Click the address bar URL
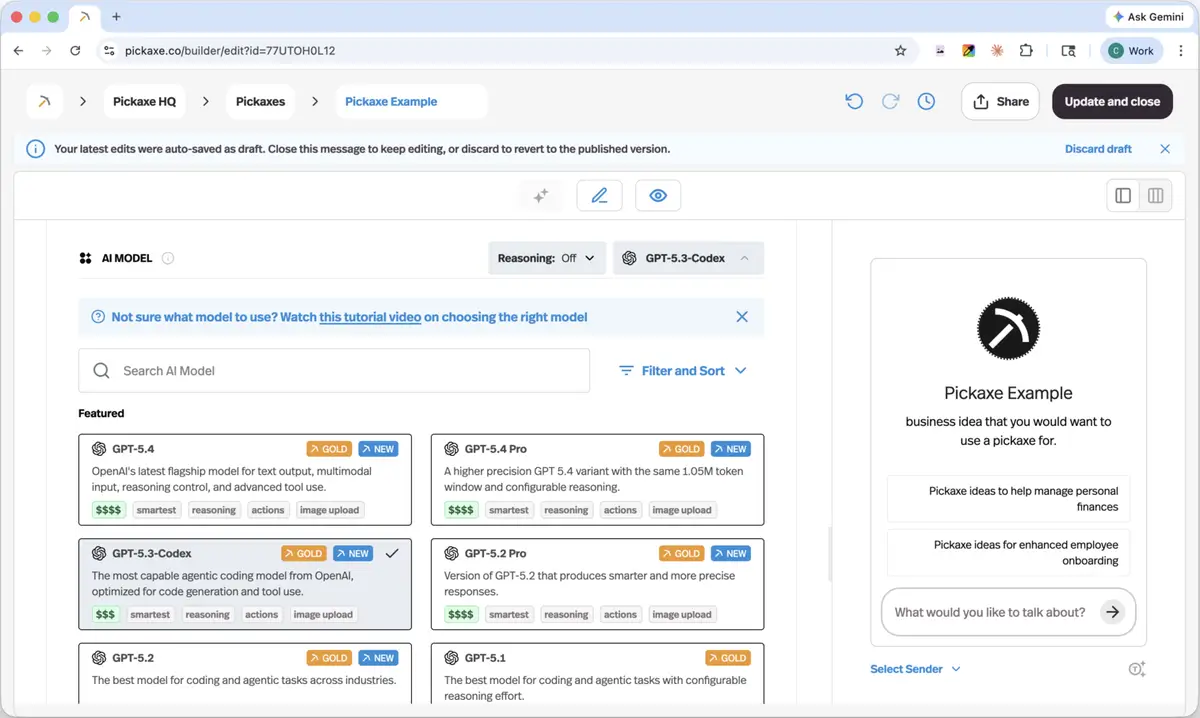Viewport: 1200px width, 718px height. [230, 51]
